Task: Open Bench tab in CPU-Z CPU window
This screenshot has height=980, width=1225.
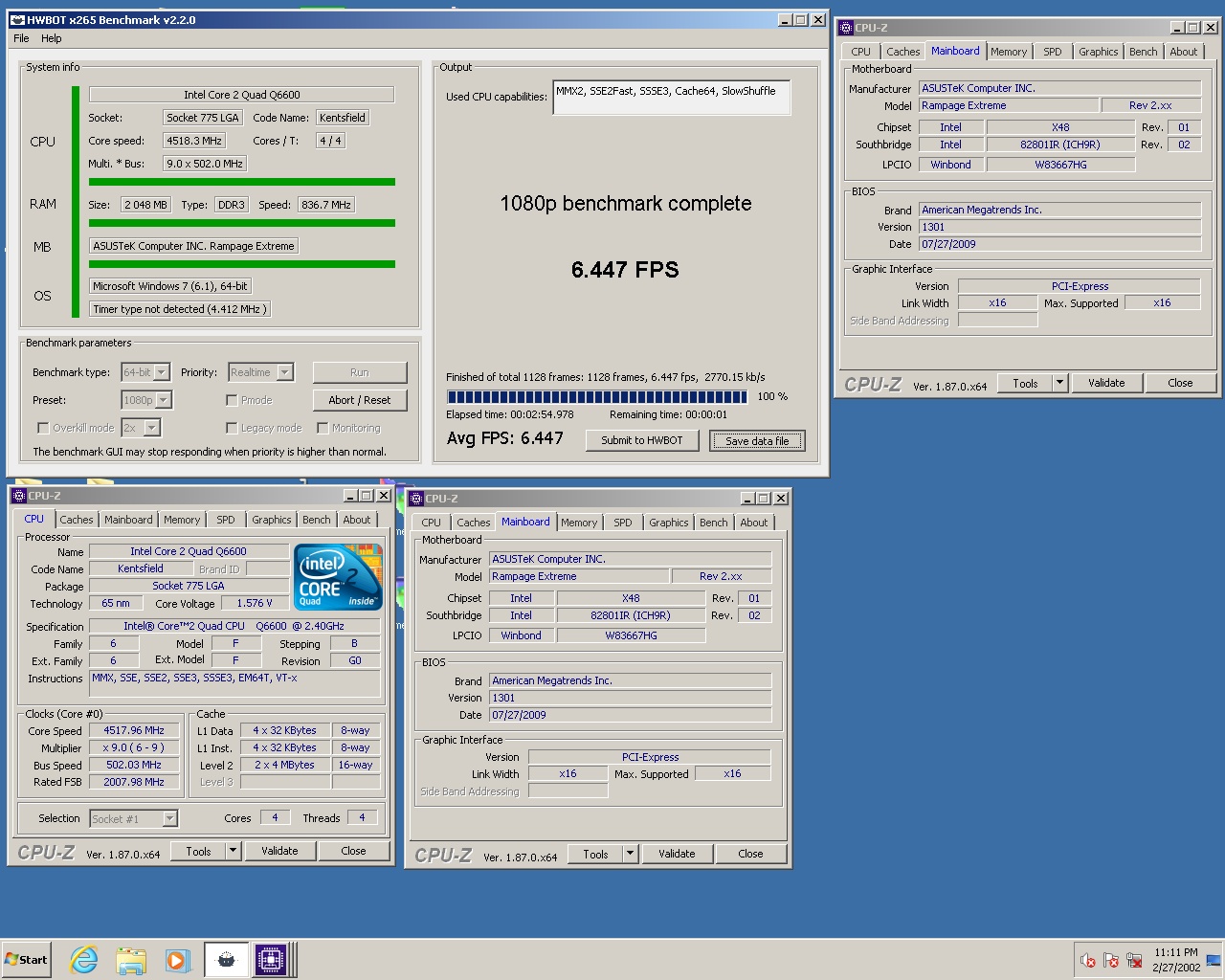Action: click(317, 520)
